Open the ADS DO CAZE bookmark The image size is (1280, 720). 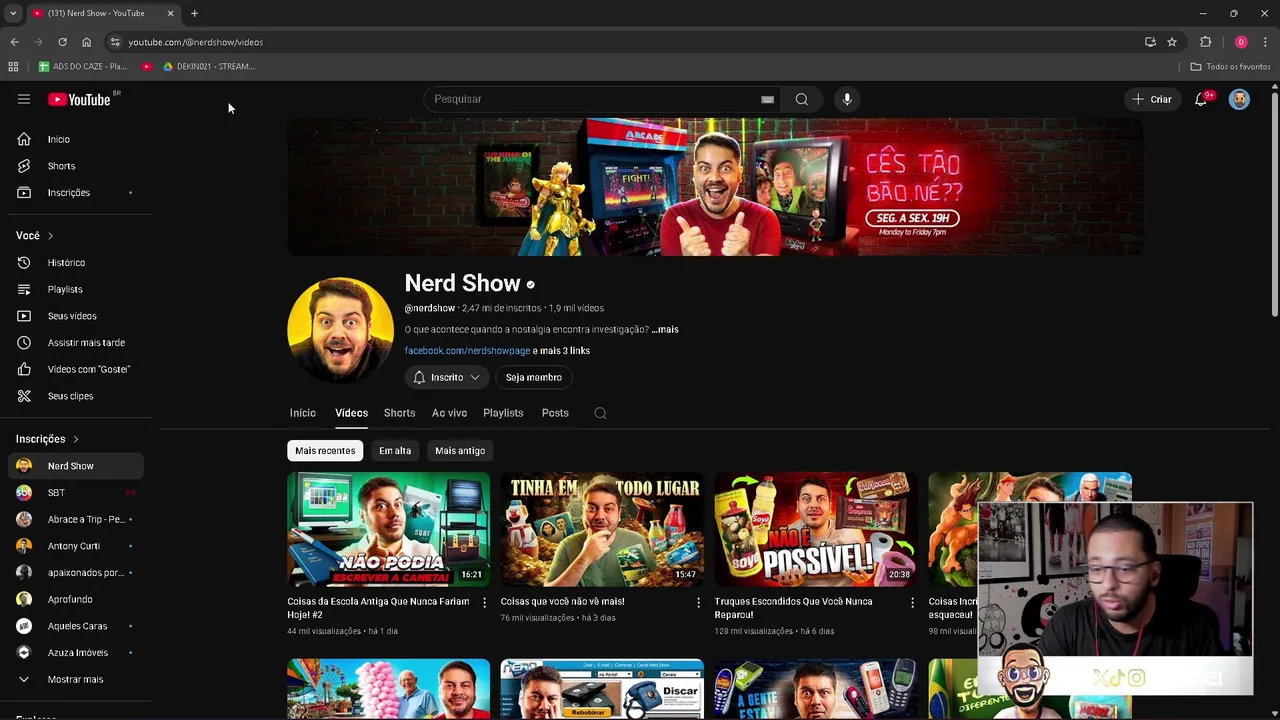click(82, 66)
